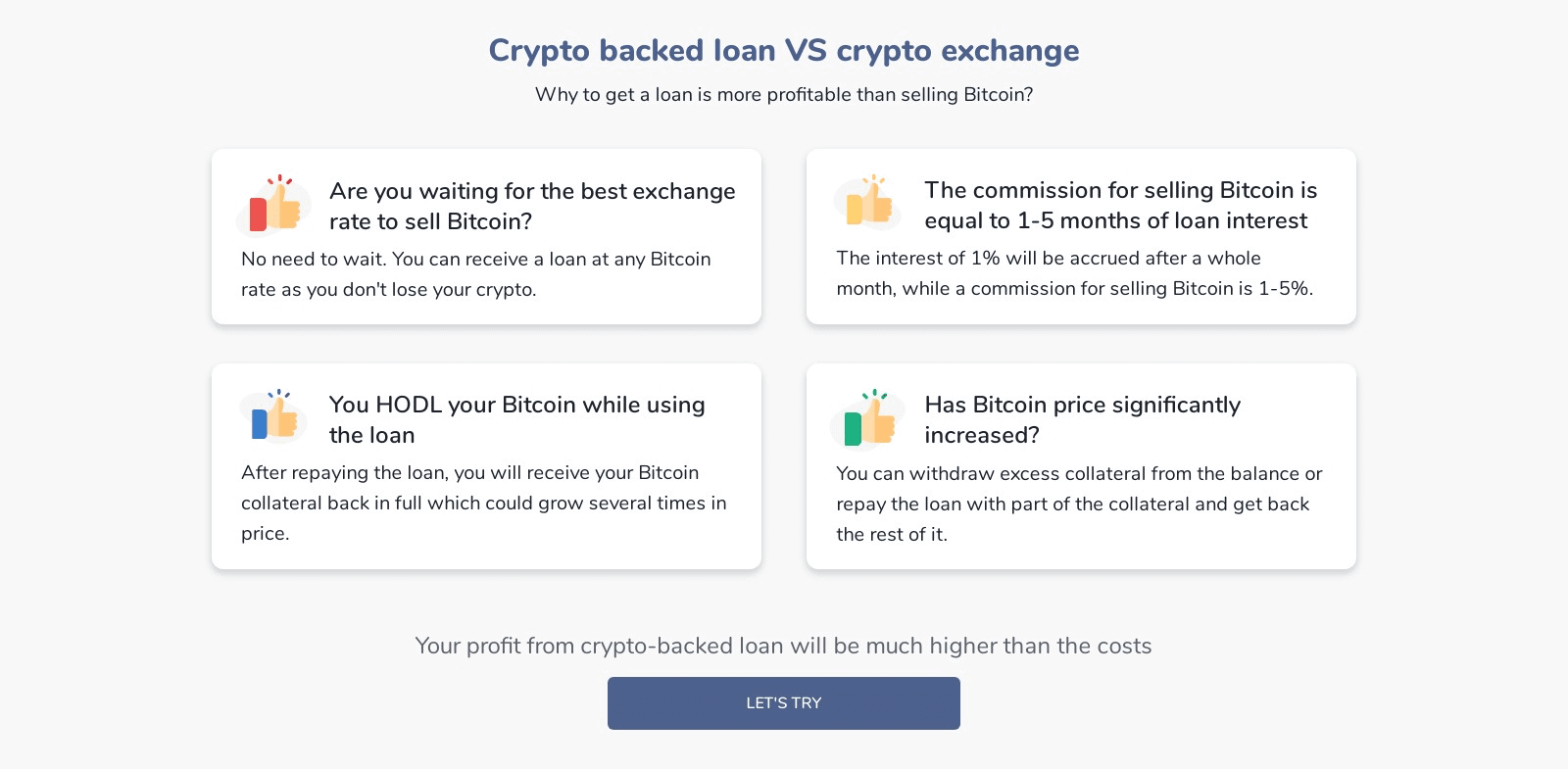Click the green thumbs-up icon
1568x769 pixels.
[x=868, y=417]
